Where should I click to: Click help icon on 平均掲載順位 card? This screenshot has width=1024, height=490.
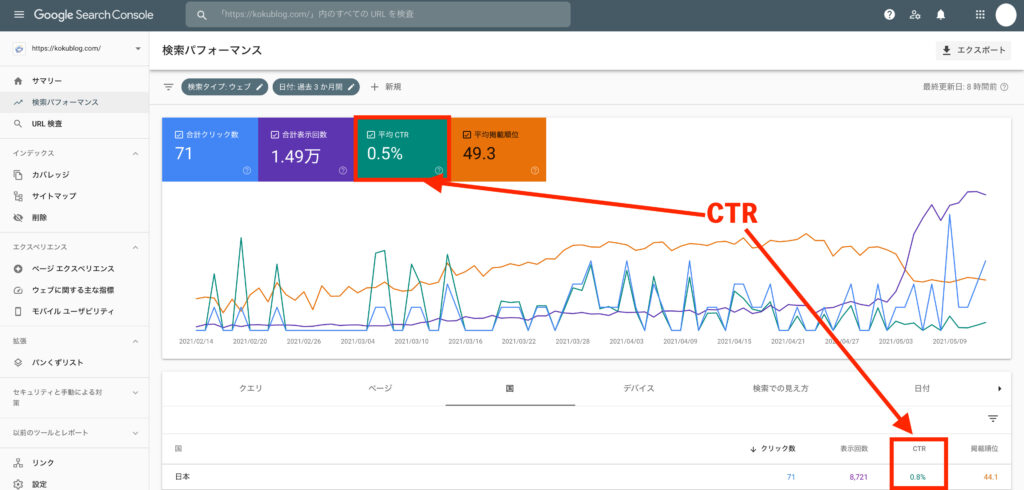535,171
